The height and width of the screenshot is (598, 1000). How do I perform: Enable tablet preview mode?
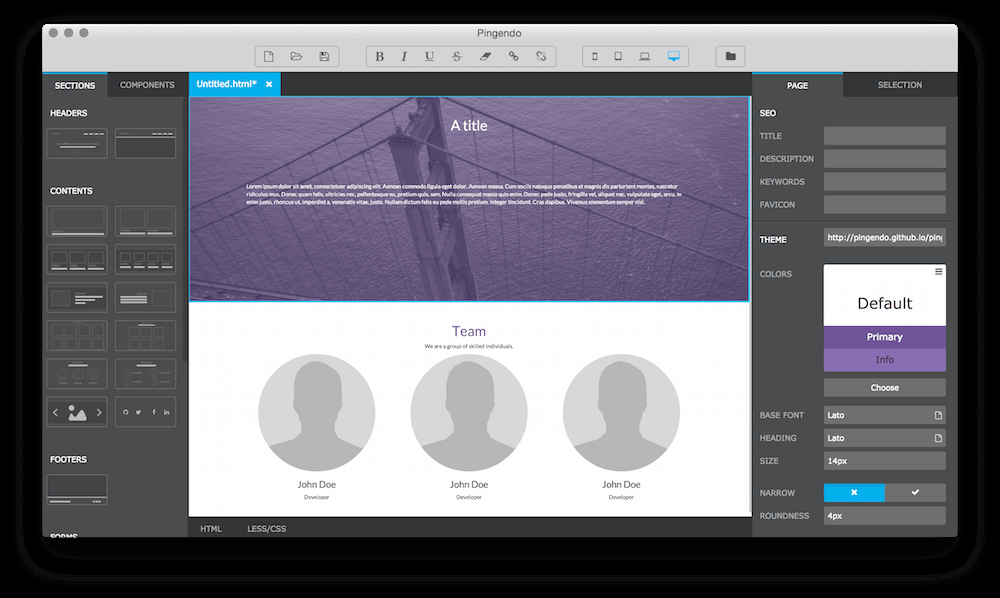tap(617, 56)
